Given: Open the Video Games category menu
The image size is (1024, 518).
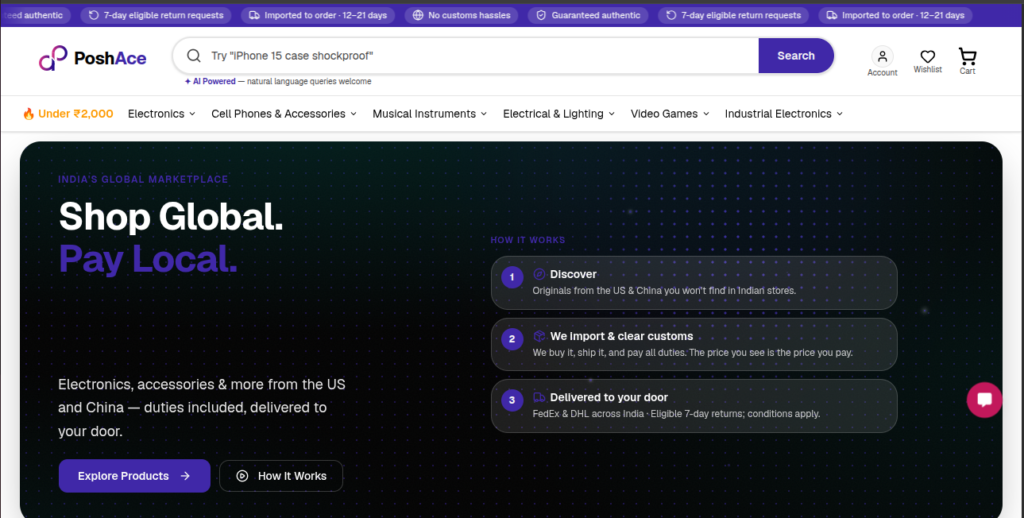Looking at the screenshot, I should click(x=669, y=114).
